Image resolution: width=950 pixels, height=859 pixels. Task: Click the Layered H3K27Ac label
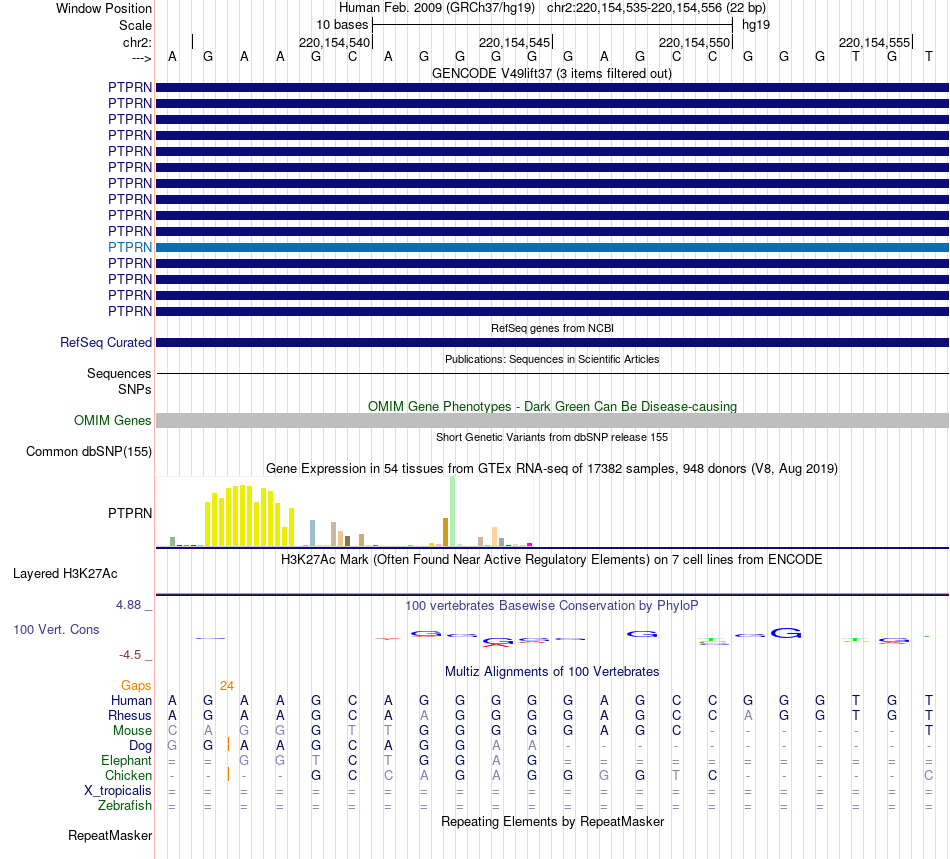[x=65, y=574]
